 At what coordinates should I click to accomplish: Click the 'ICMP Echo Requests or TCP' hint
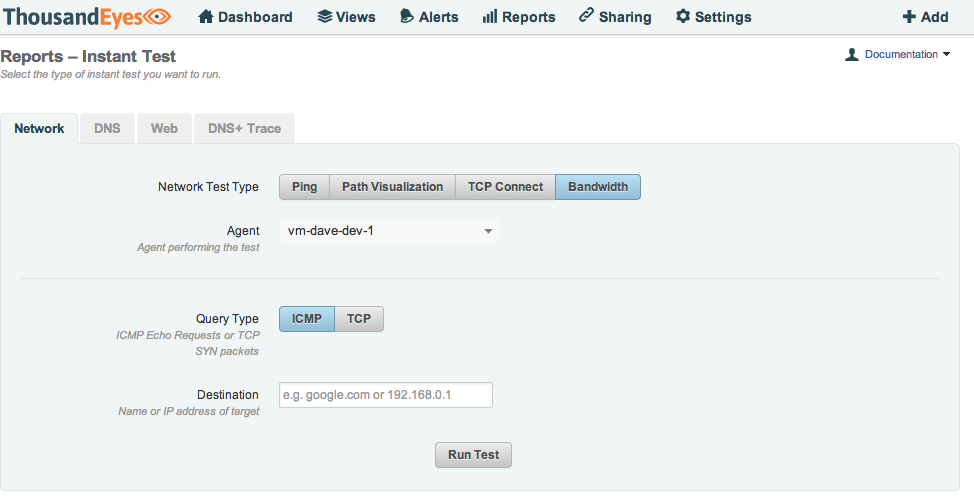(188, 335)
